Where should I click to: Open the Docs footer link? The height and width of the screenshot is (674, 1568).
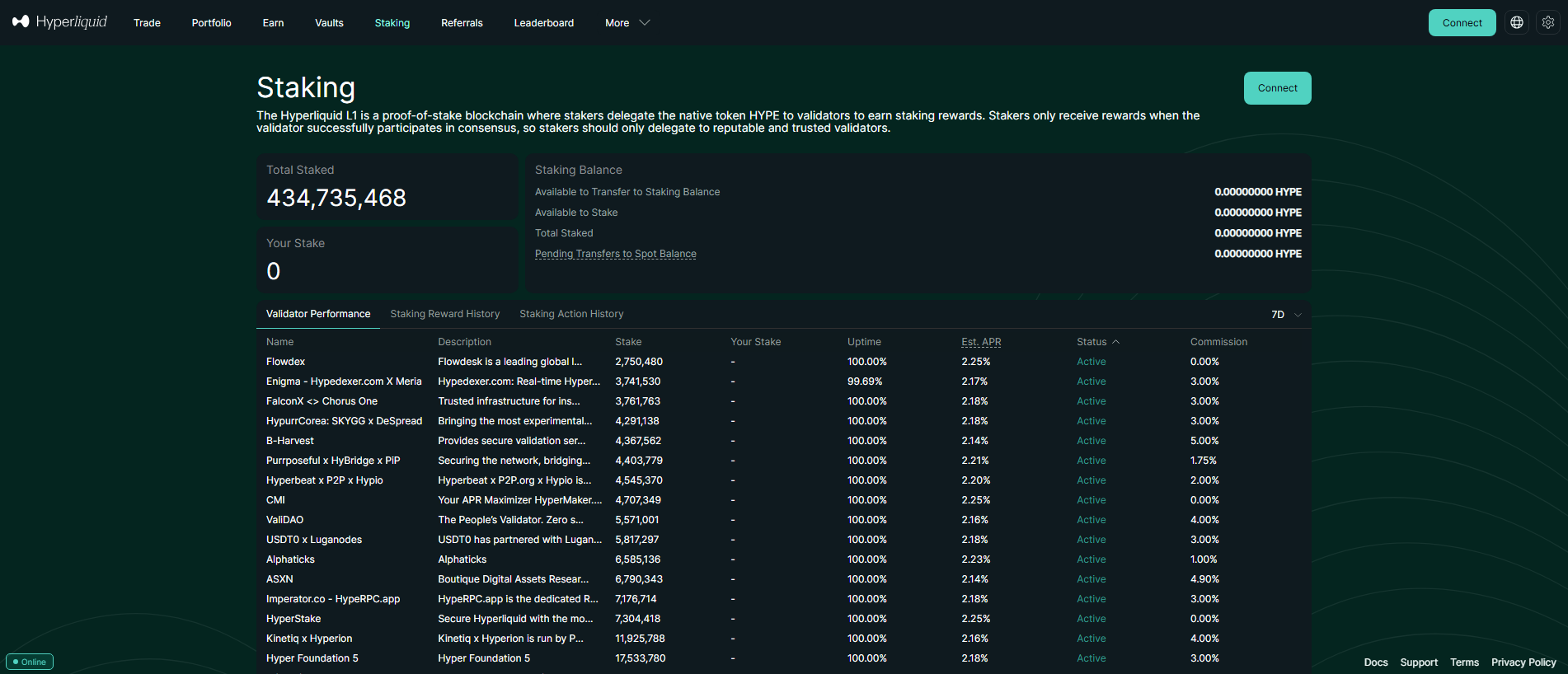pyautogui.click(x=1376, y=662)
